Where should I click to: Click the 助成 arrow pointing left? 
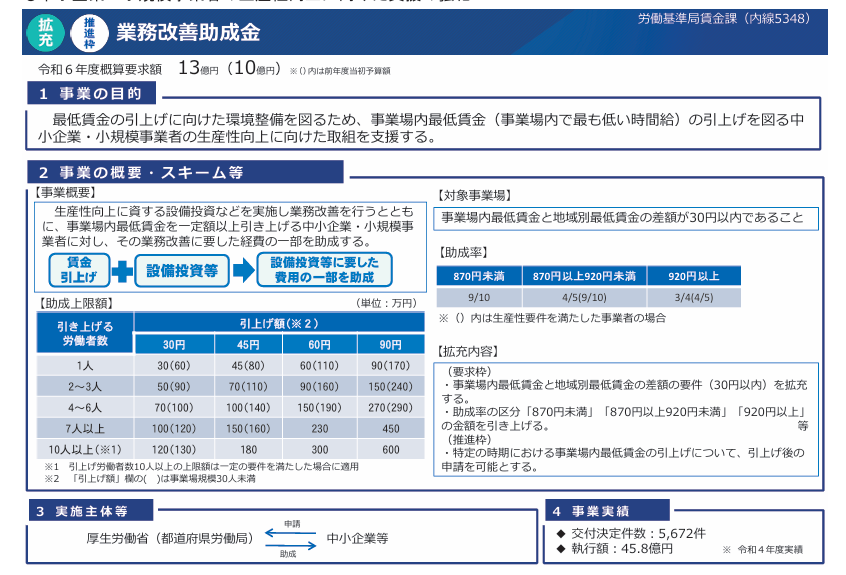click(x=291, y=544)
